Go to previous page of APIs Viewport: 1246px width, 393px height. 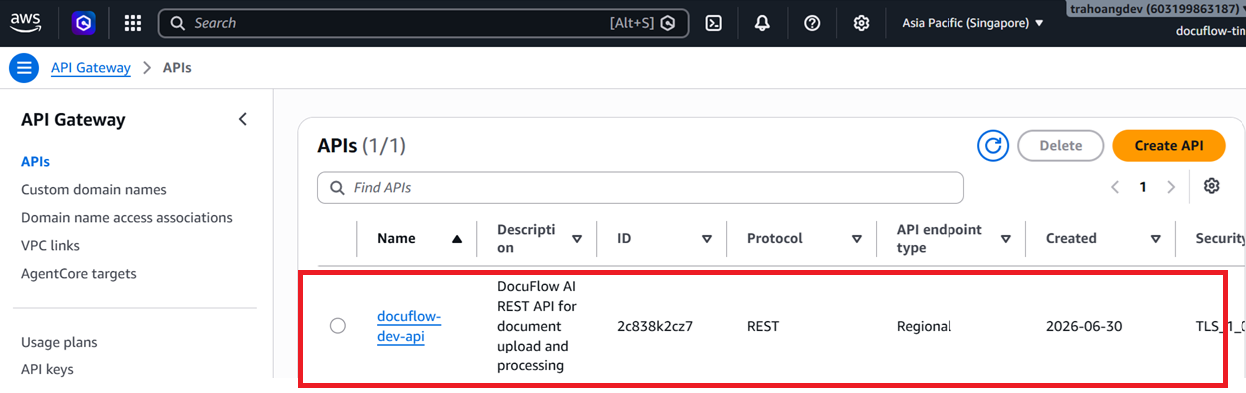(x=1114, y=187)
